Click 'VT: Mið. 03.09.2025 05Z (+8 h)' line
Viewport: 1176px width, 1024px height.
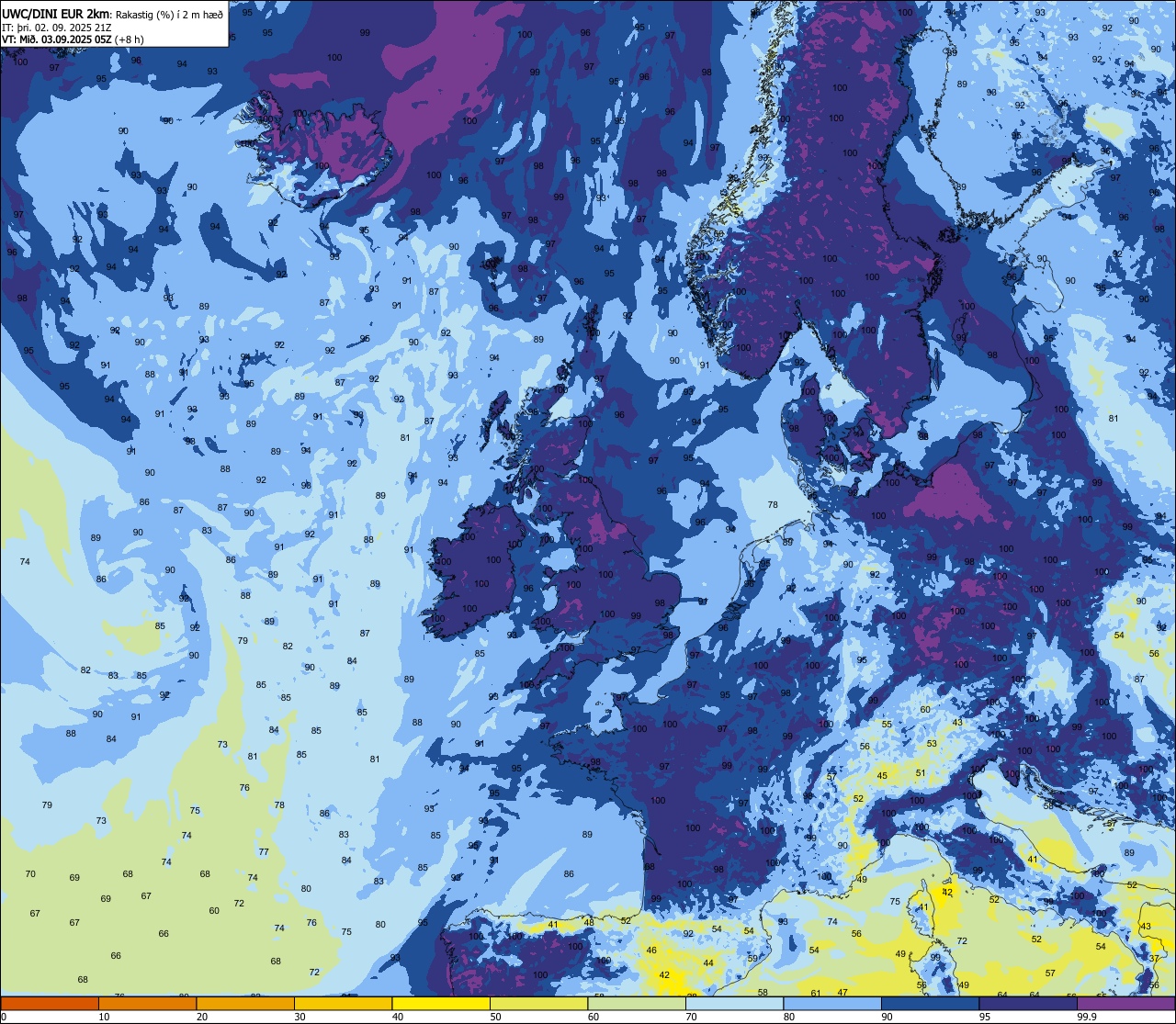point(73,39)
